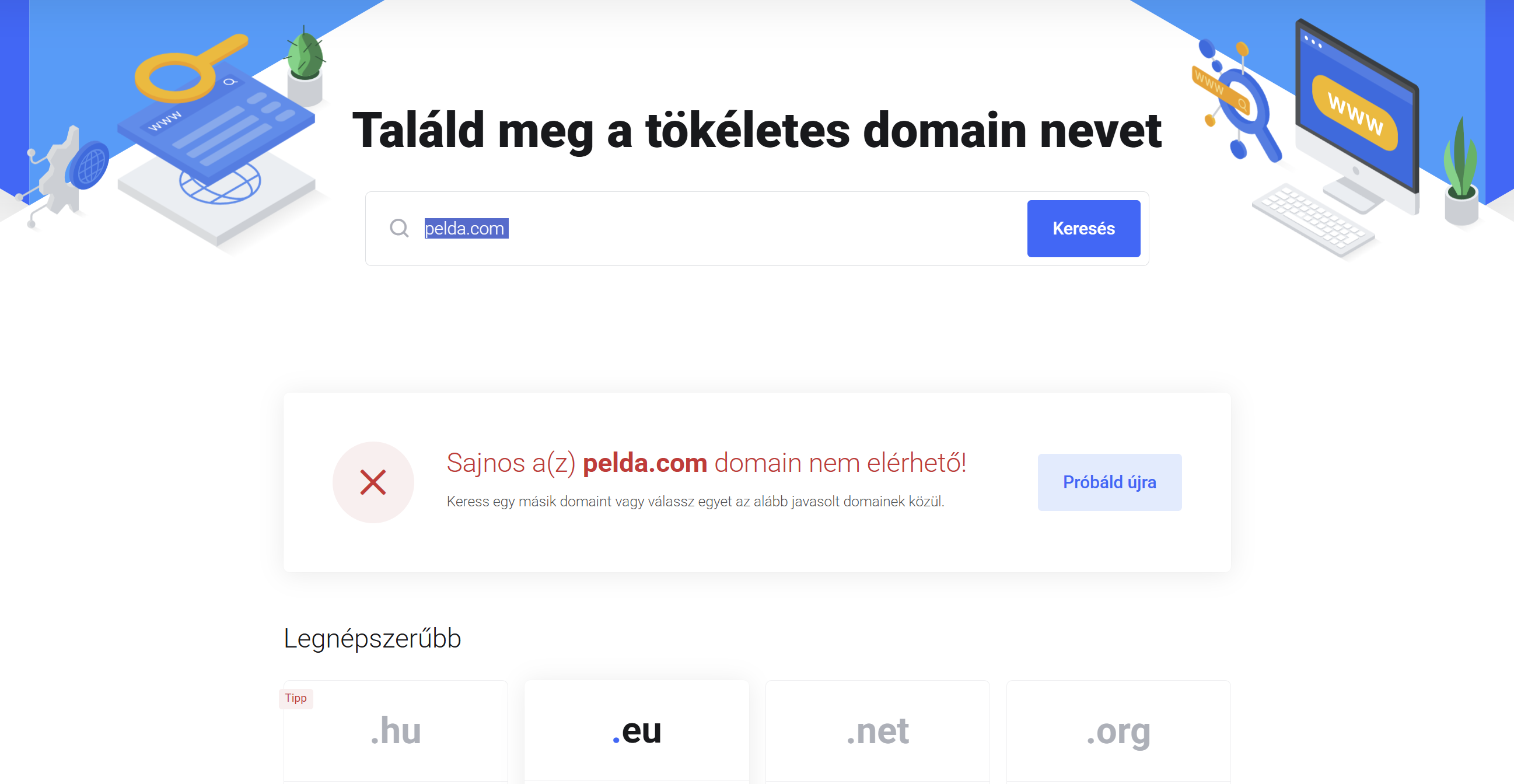Click the bold pelda.com text in error message
The image size is (1514, 784).
pos(644,463)
